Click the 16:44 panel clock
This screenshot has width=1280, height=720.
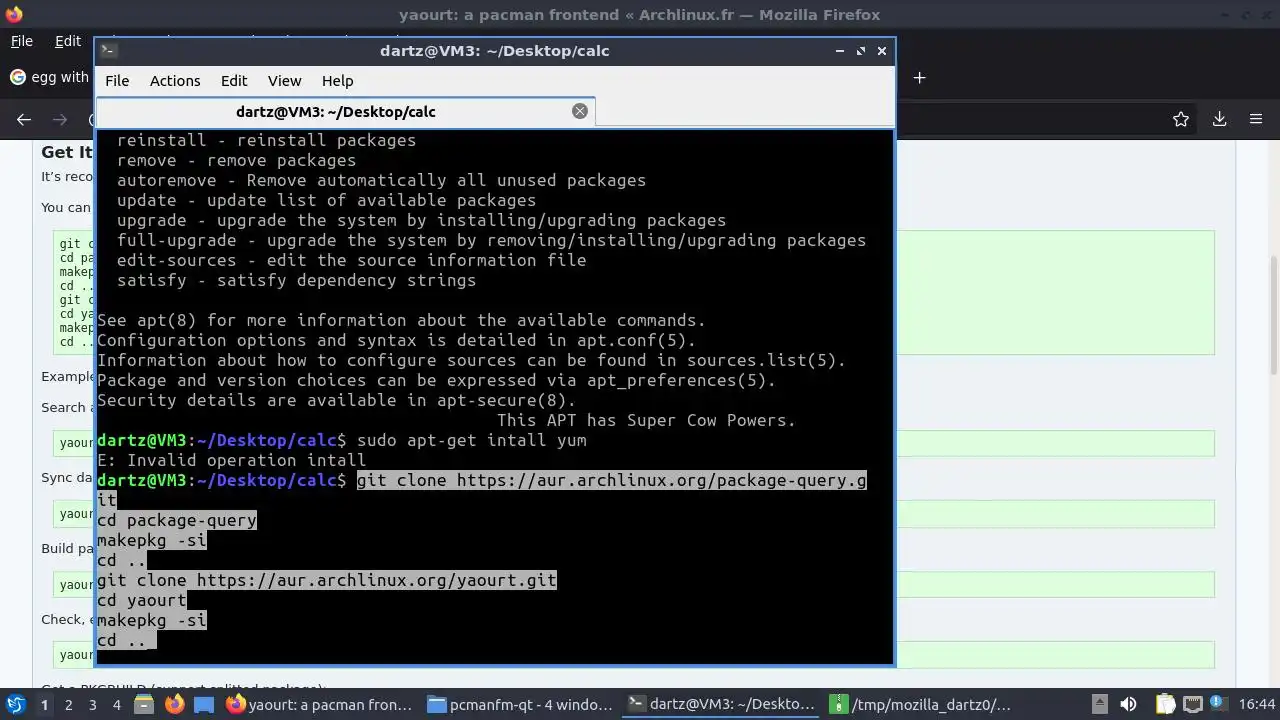point(1257,705)
